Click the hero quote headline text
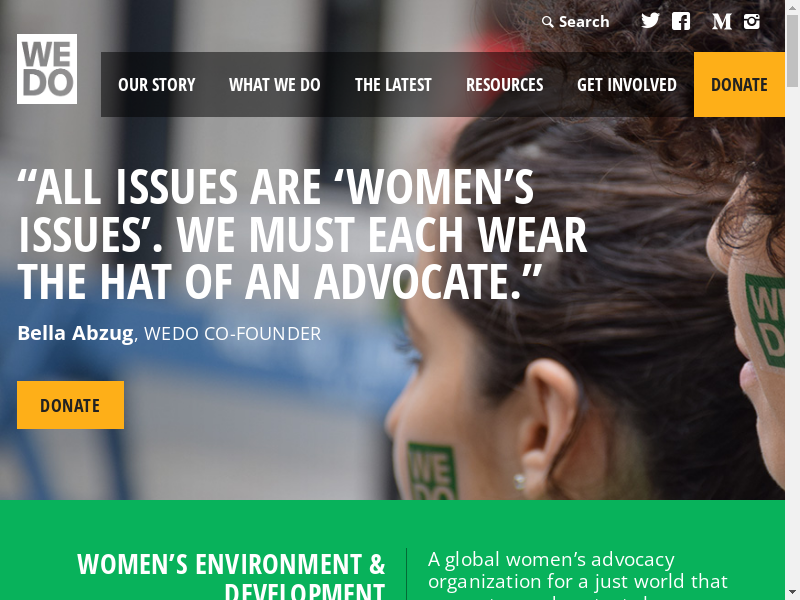The height and width of the screenshot is (600, 800). coord(302,234)
